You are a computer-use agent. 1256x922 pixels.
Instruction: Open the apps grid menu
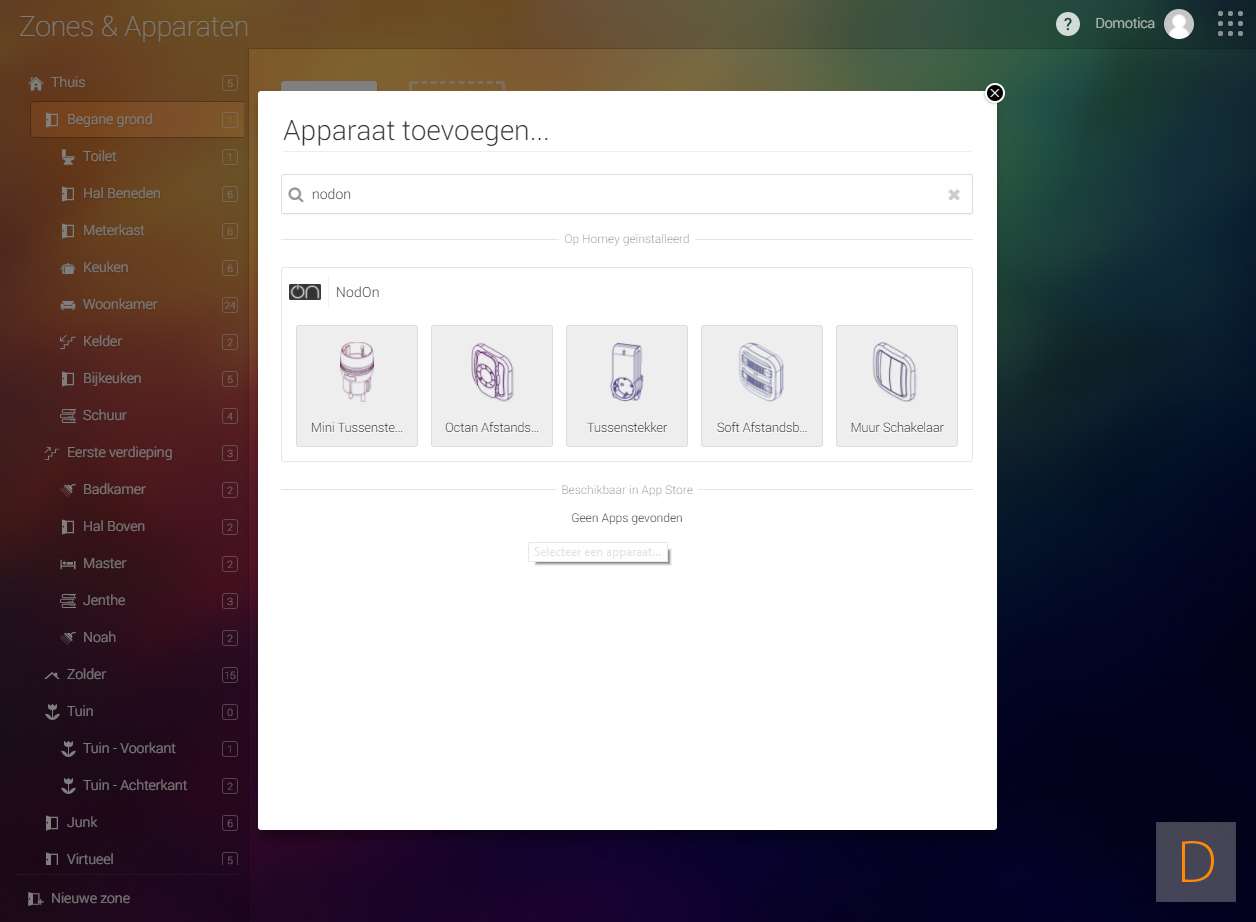tap(1230, 24)
